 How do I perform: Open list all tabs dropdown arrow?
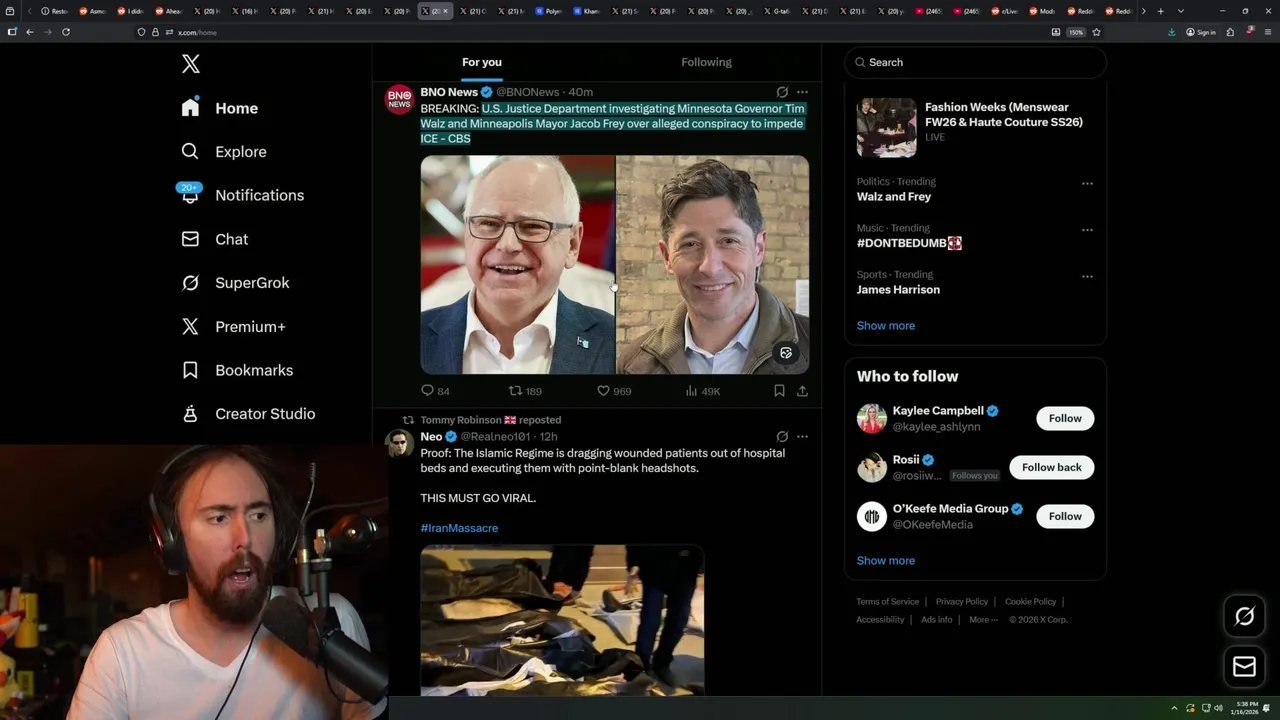click(1181, 11)
